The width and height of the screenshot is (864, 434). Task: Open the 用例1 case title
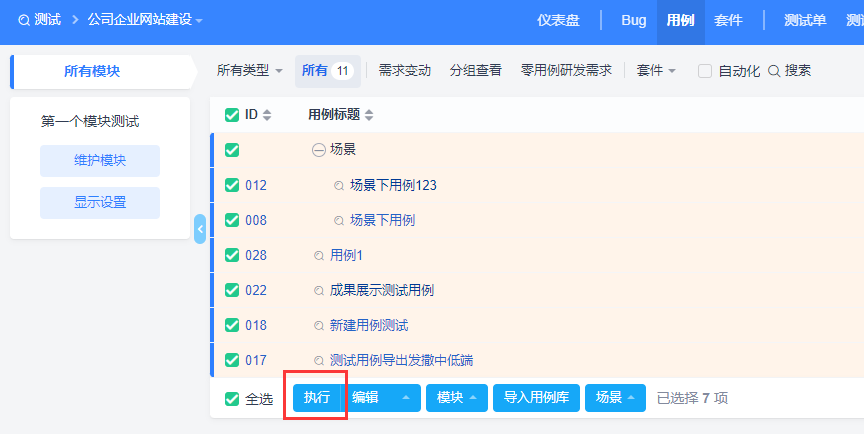pyautogui.click(x=346, y=255)
